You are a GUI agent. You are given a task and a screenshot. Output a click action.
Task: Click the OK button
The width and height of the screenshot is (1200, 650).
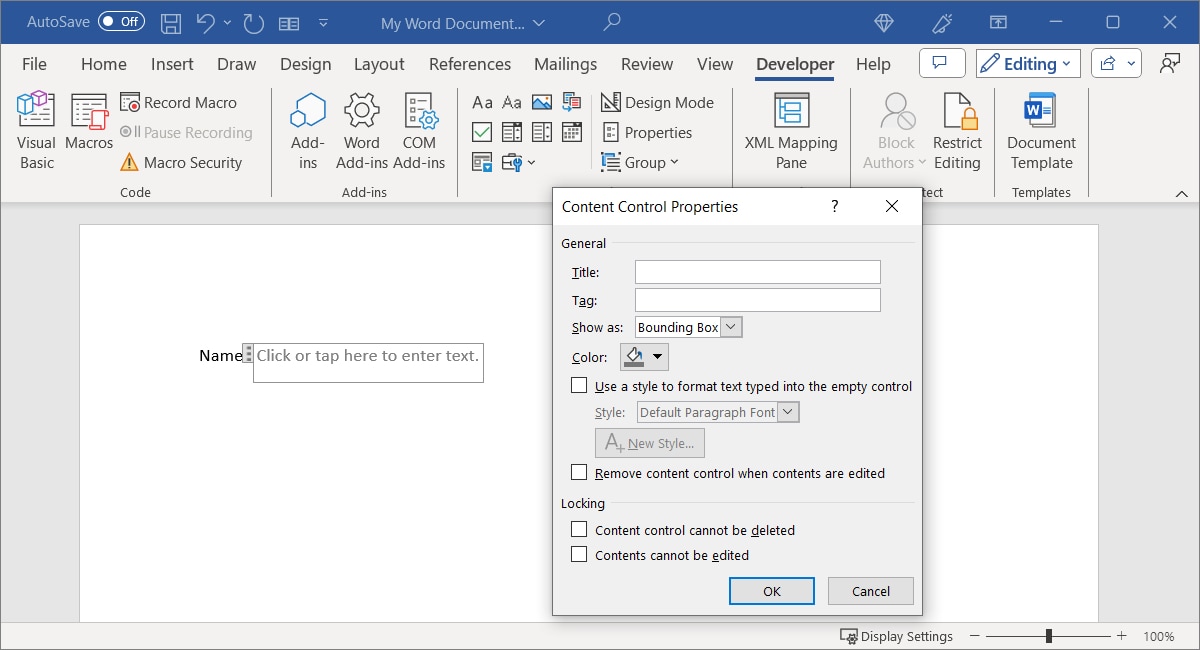pyautogui.click(x=771, y=590)
